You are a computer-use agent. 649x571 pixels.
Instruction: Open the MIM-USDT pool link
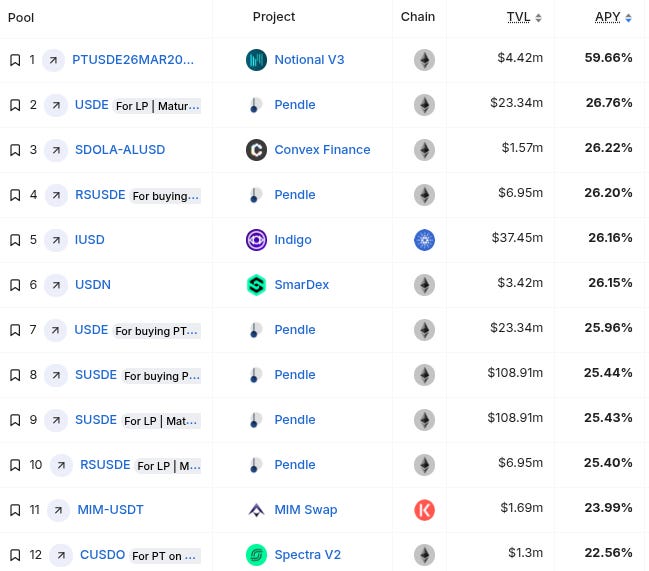point(111,510)
